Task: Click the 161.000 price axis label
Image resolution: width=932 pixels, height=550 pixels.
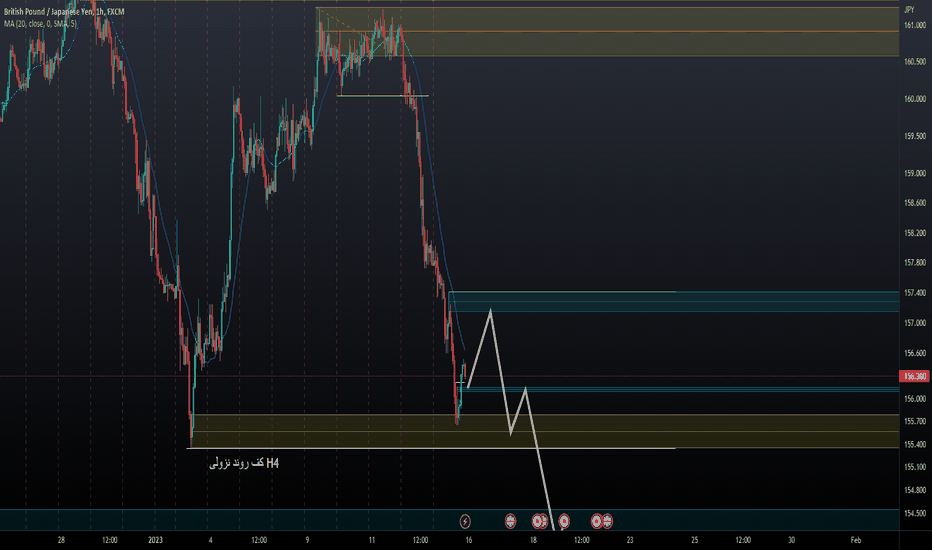Action: click(915, 25)
